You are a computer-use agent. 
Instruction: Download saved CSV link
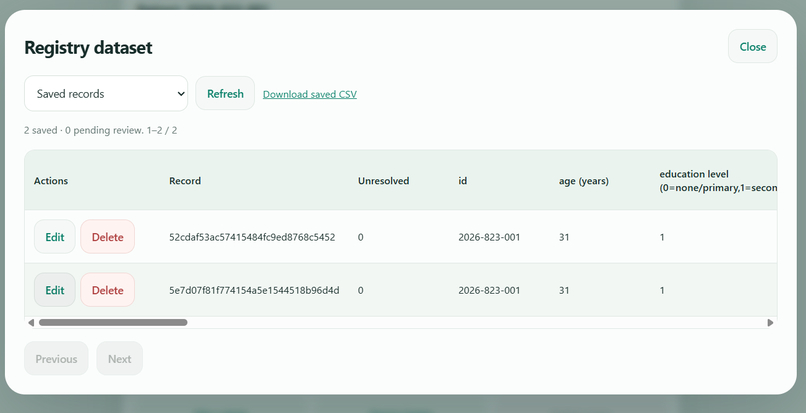[x=309, y=94]
